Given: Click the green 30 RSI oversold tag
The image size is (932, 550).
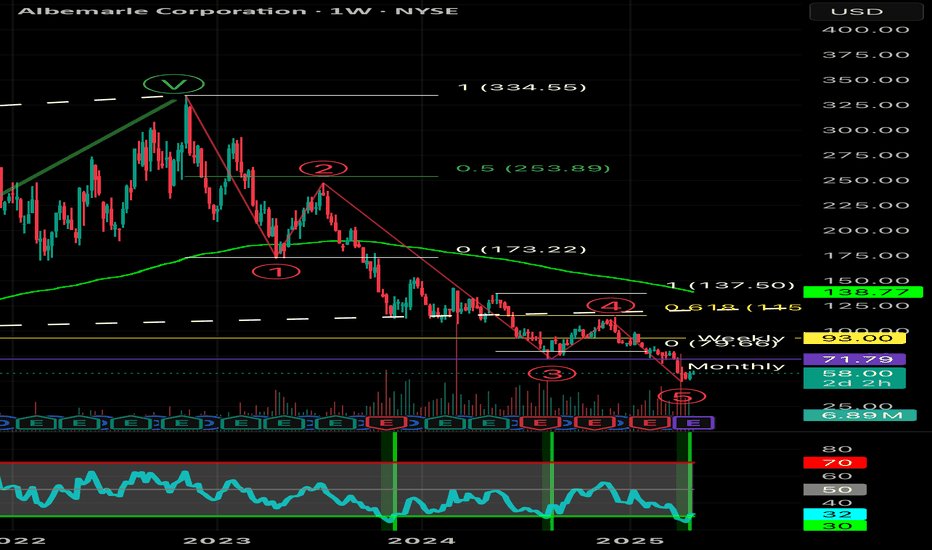Looking at the screenshot, I should 835,526.
